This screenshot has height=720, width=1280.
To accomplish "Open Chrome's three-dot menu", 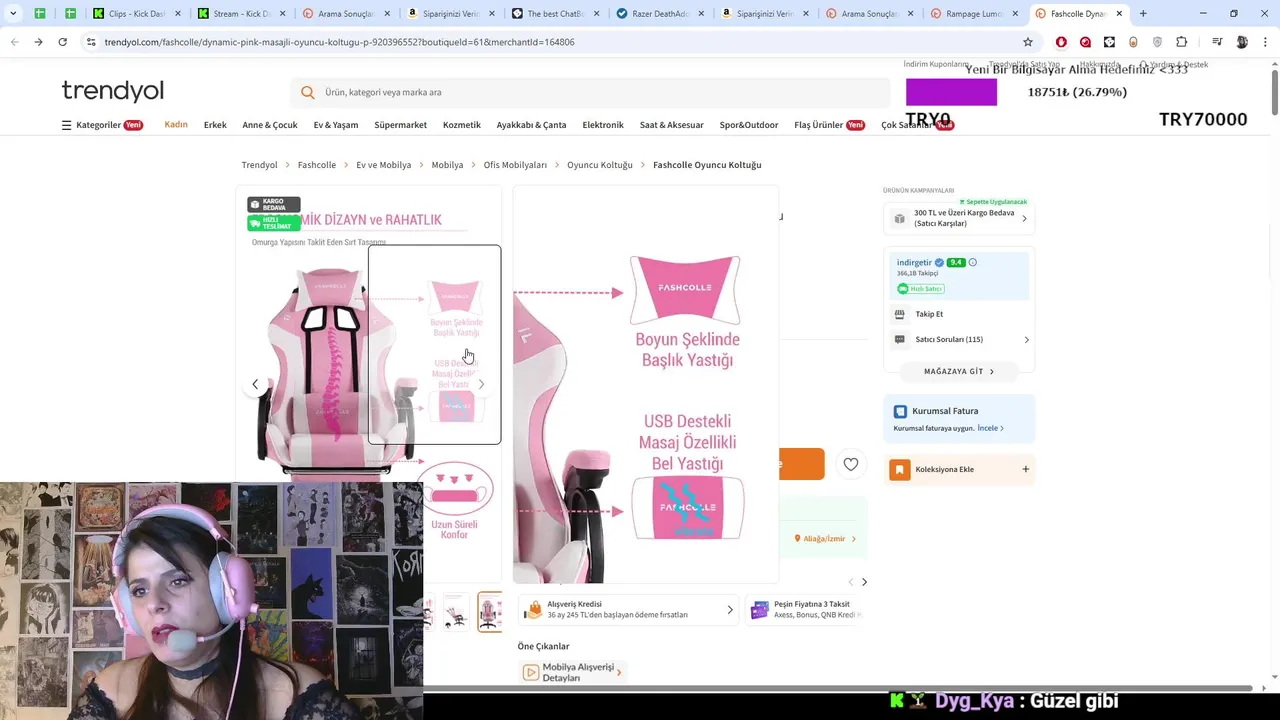I will (1265, 42).
